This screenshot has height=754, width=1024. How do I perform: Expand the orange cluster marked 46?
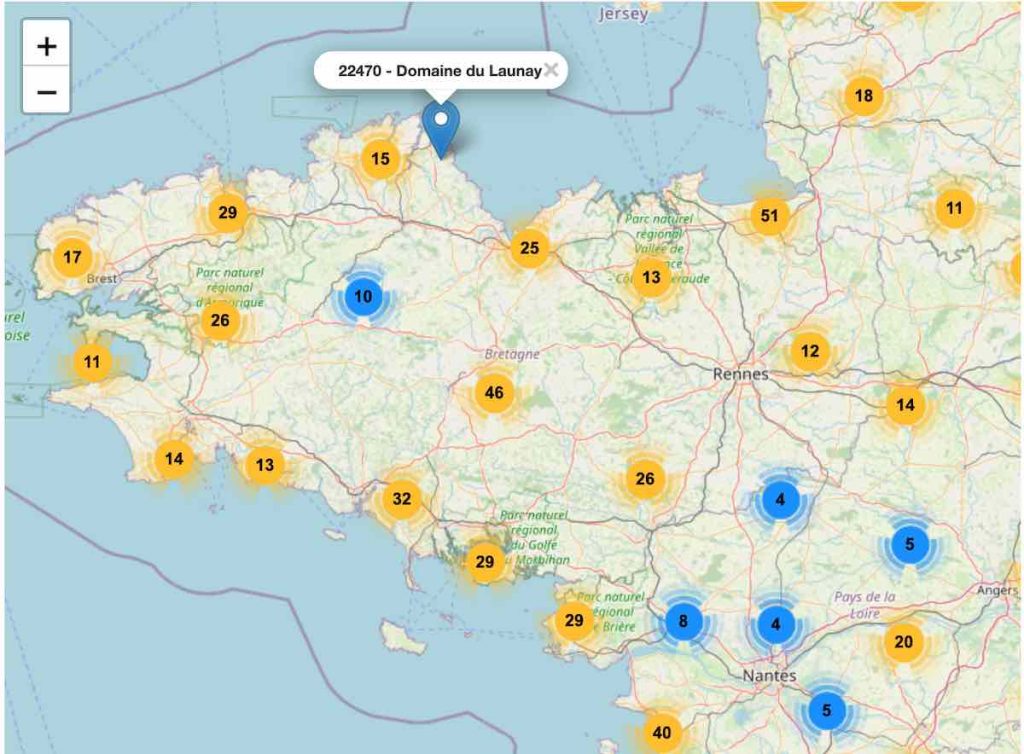pos(494,393)
